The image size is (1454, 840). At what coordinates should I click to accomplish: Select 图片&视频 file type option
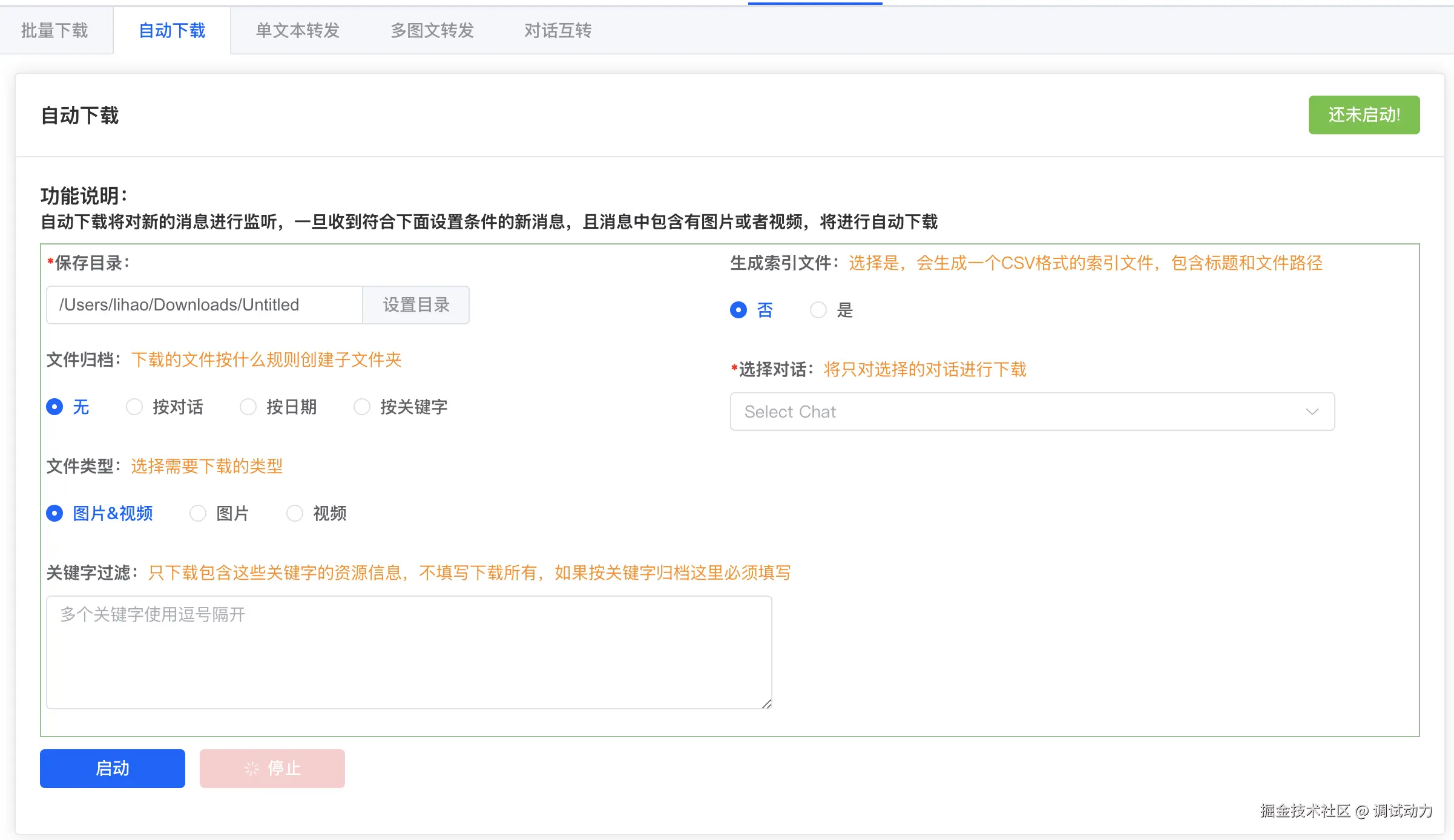point(54,513)
